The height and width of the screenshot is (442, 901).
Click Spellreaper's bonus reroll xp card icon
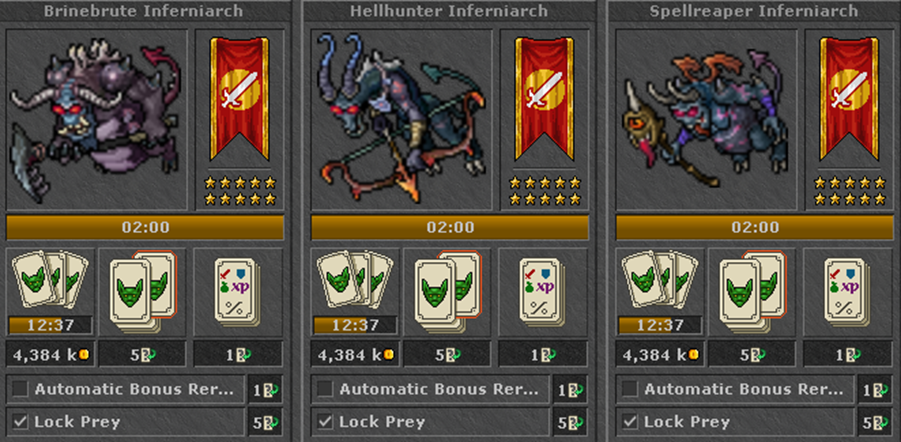(x=847, y=290)
